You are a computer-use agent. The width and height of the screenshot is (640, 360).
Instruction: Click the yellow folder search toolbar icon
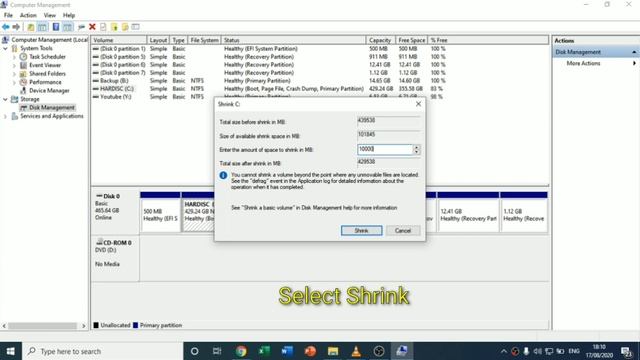tap(125, 27)
